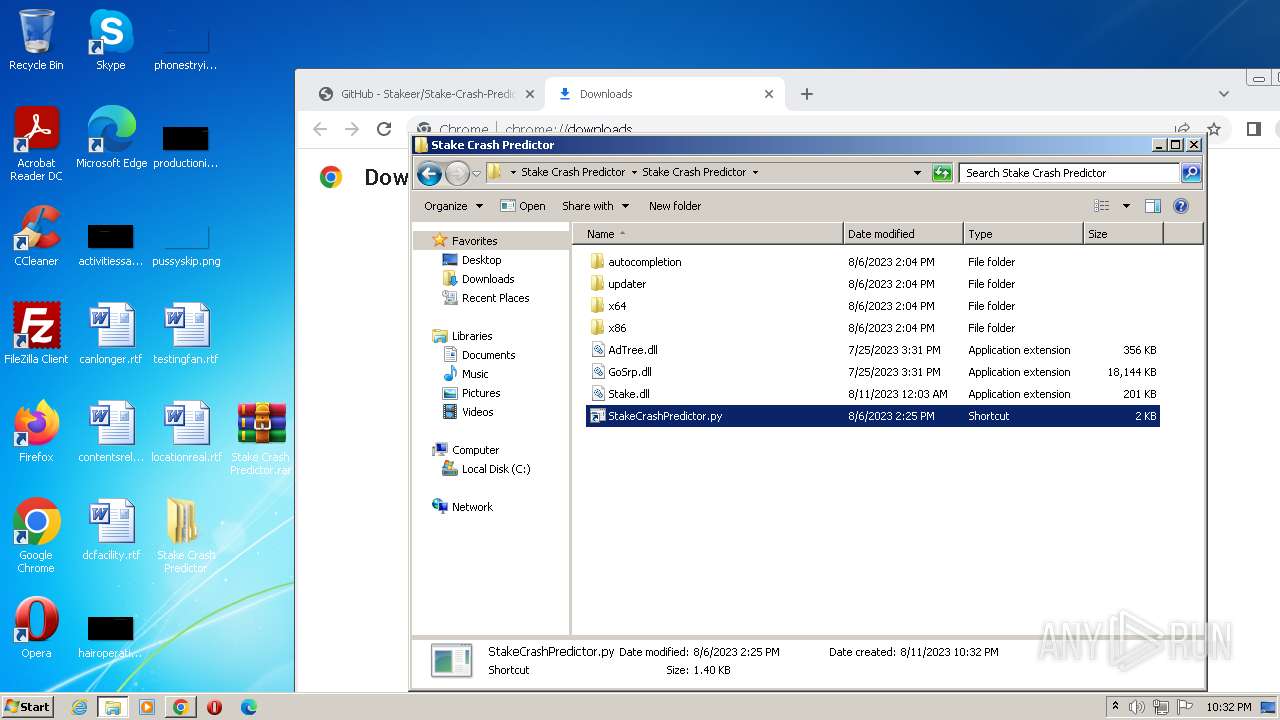Sort by Date modified column
This screenshot has height=720, width=1280.
[904, 234]
